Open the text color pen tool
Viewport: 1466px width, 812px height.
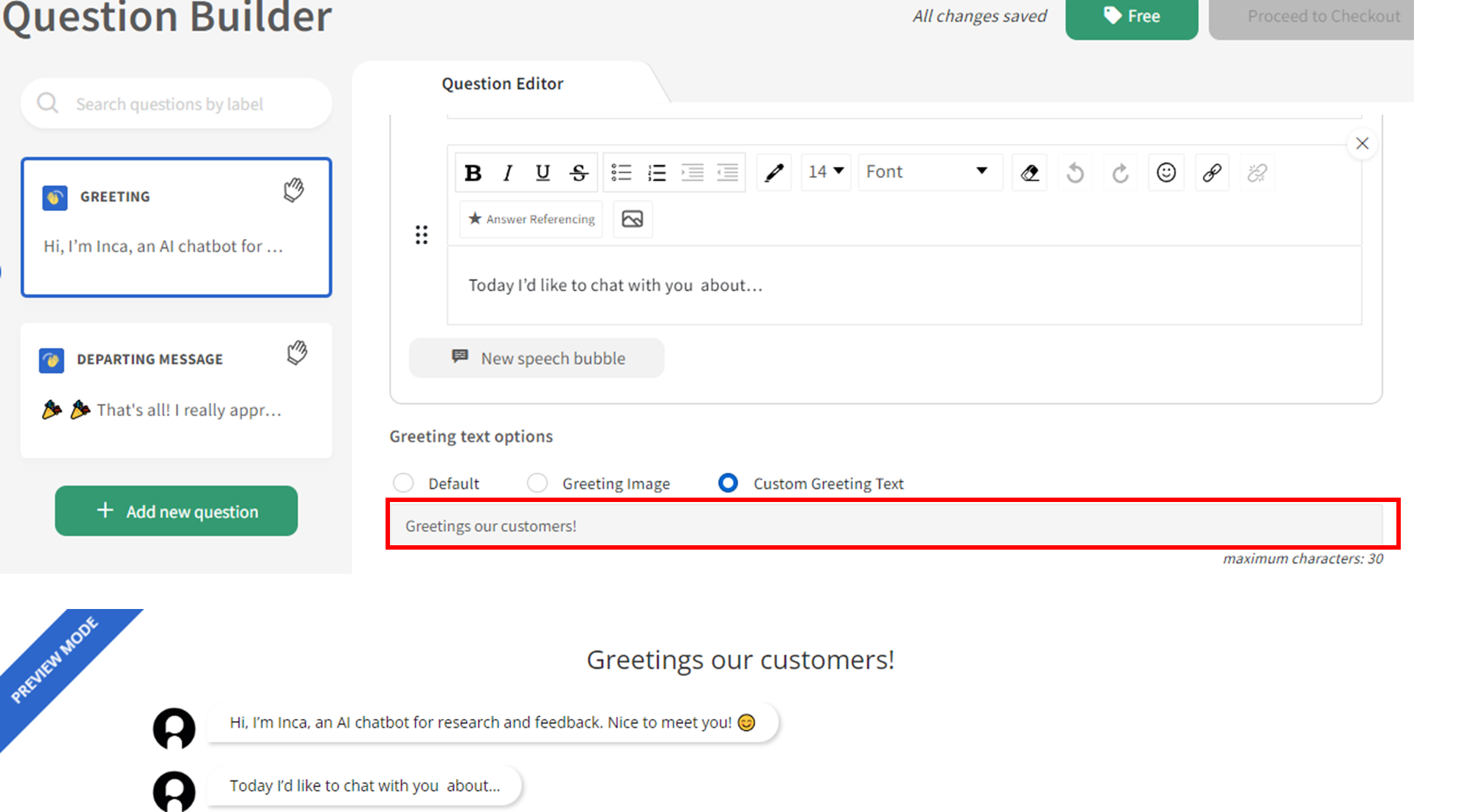tap(774, 173)
